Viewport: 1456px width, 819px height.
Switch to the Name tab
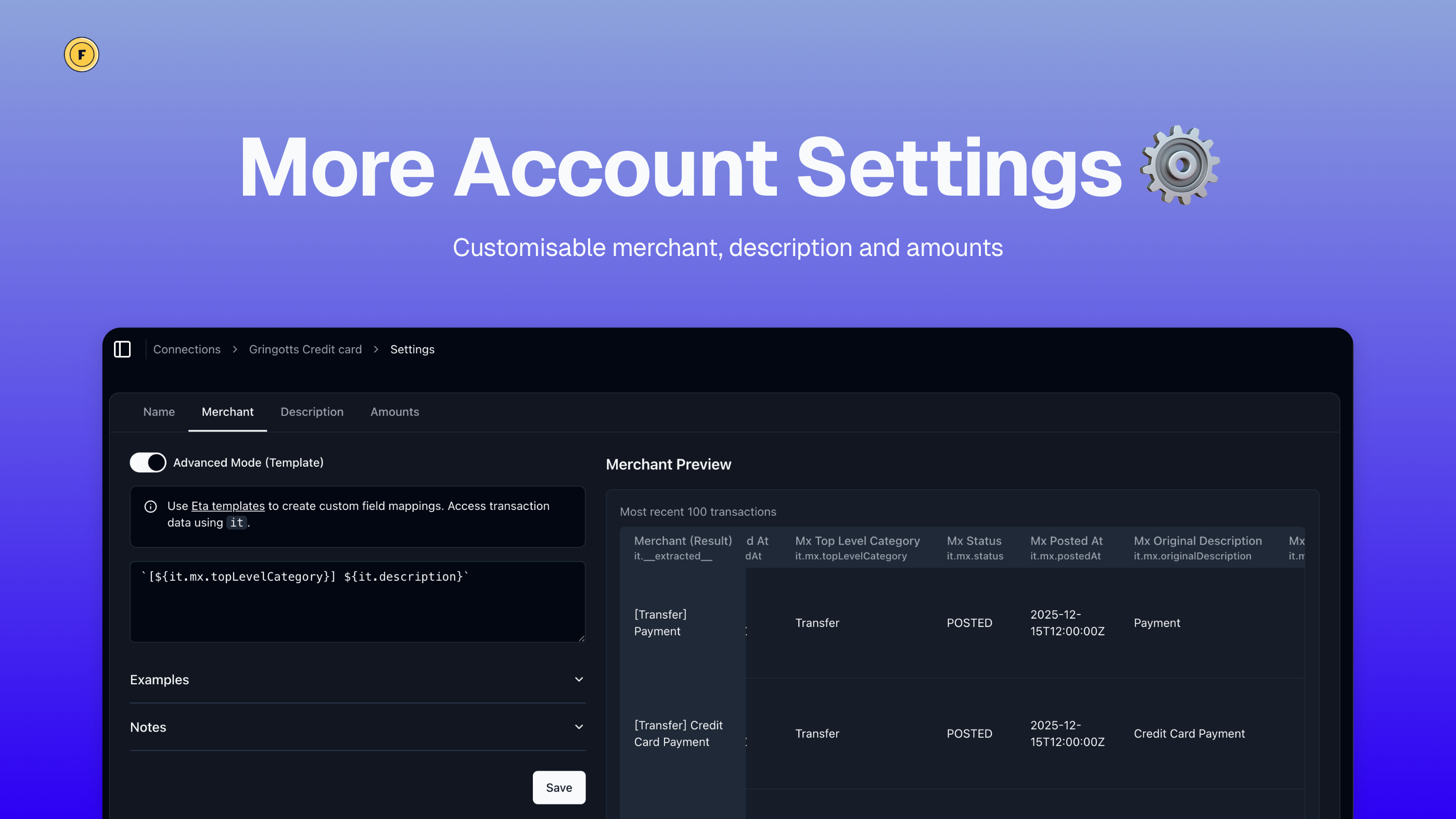159,412
